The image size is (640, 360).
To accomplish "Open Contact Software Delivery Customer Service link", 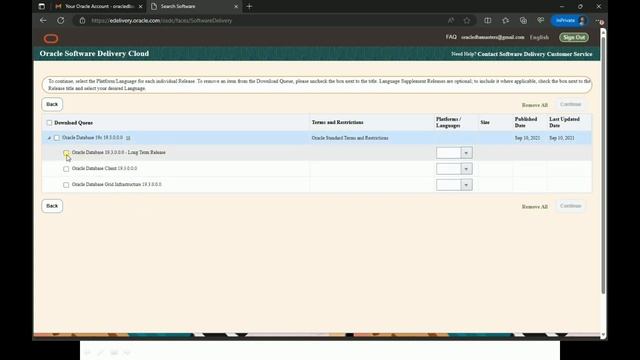I will coord(535,54).
